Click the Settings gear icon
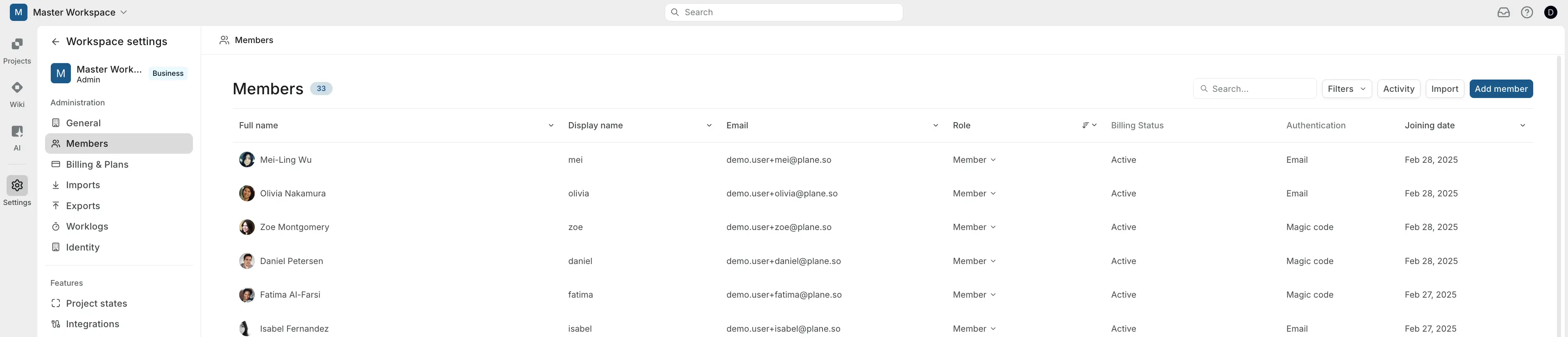This screenshot has height=337, width=1568. click(x=17, y=186)
